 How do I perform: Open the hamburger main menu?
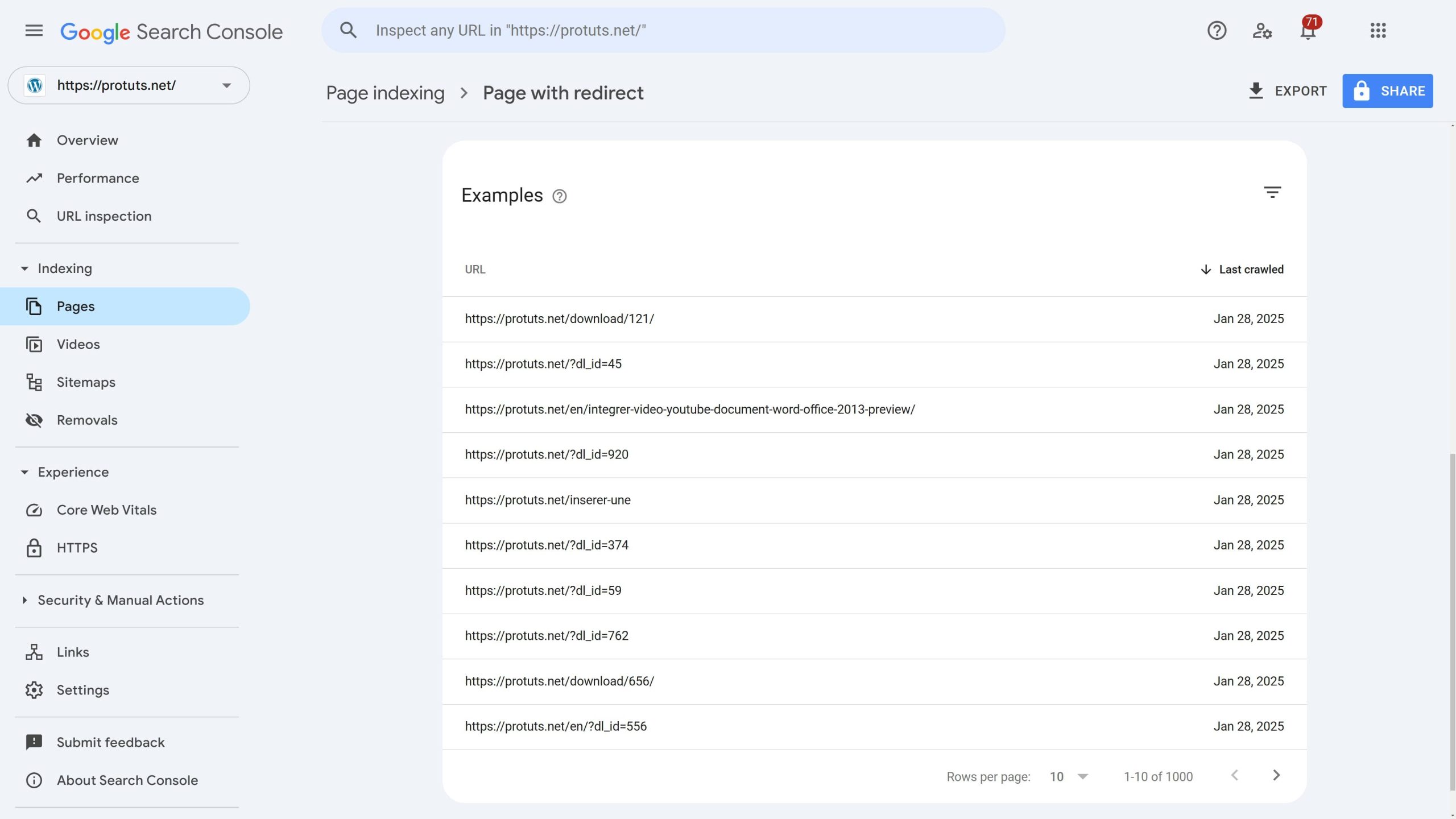(x=34, y=31)
